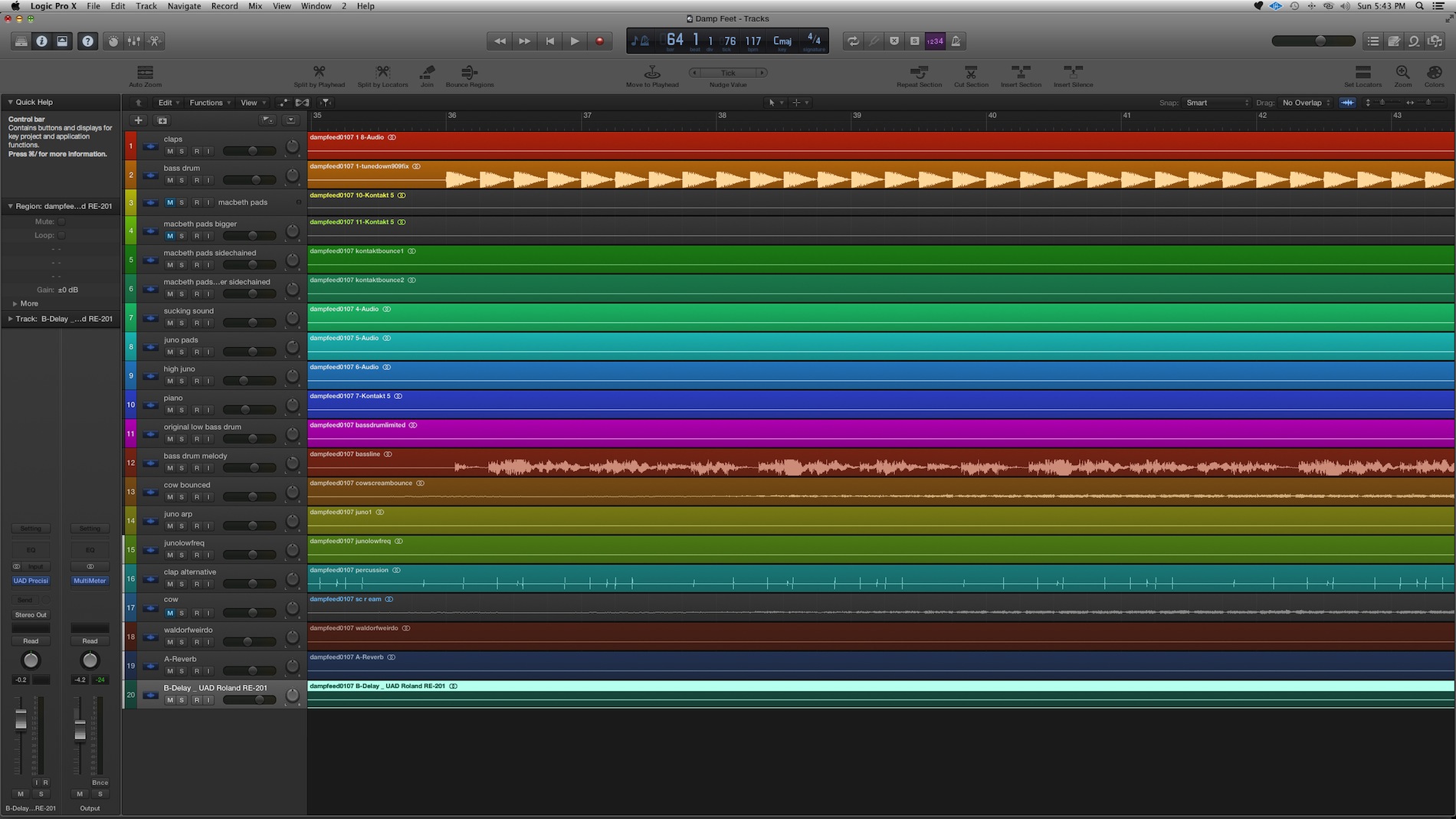Enable the 1234 count-in toggle

(x=935, y=41)
